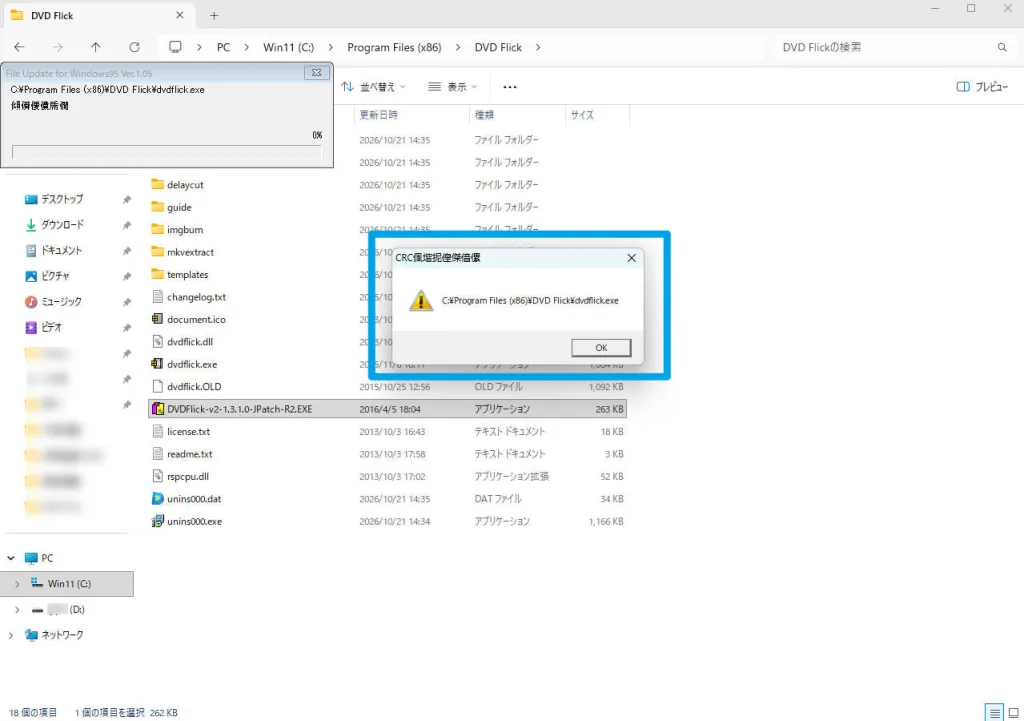1024x721 pixels.
Task: Close the File Update for Windows95 window
Action: point(317,72)
